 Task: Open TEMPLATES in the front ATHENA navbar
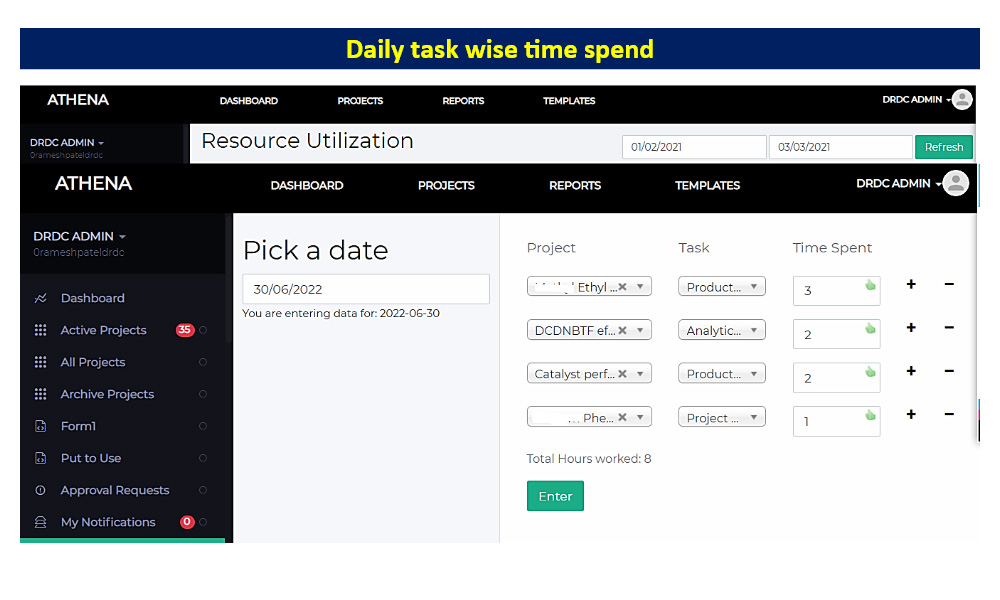[x=707, y=186]
